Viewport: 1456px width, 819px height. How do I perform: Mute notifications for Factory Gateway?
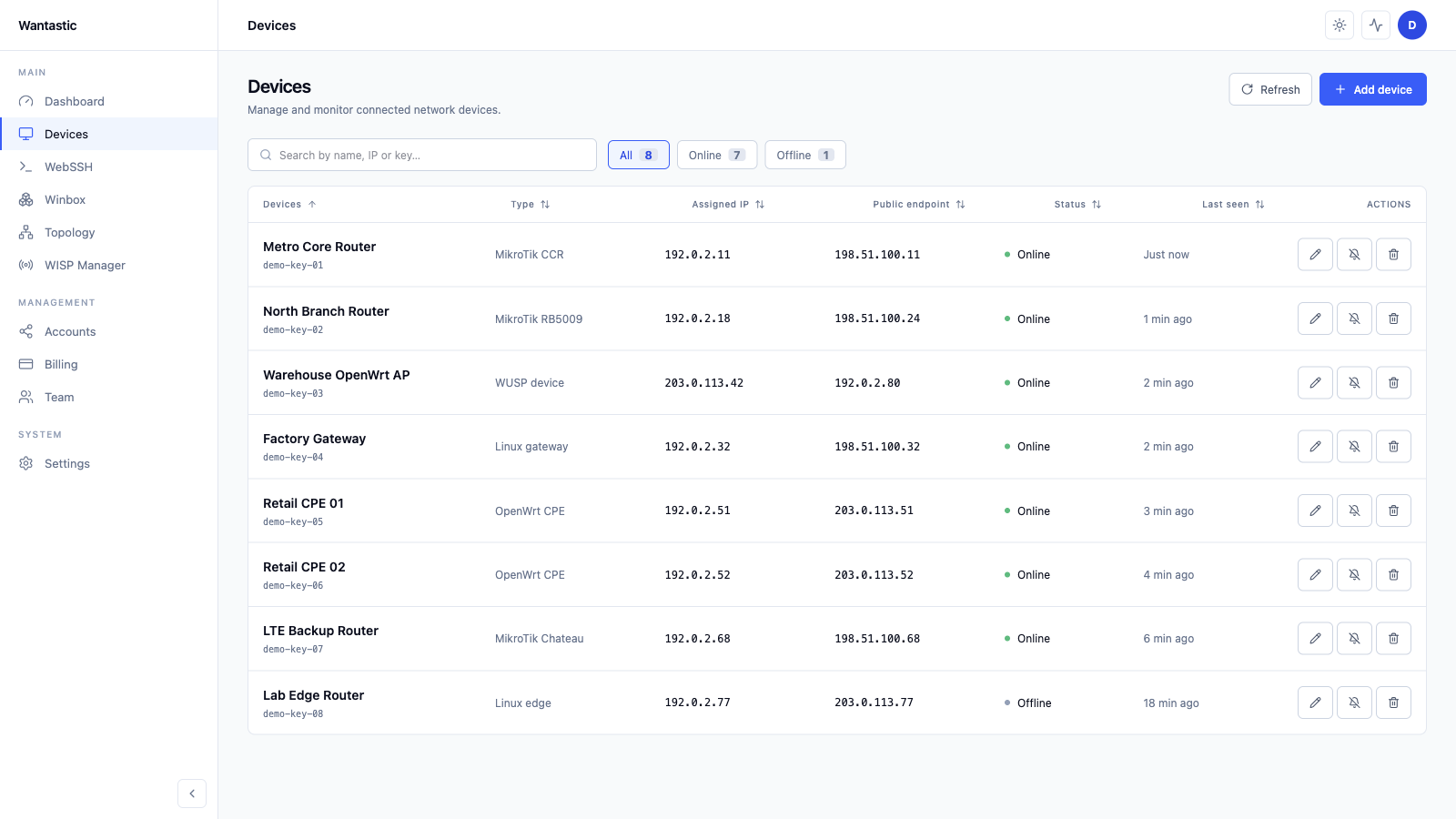(x=1354, y=447)
